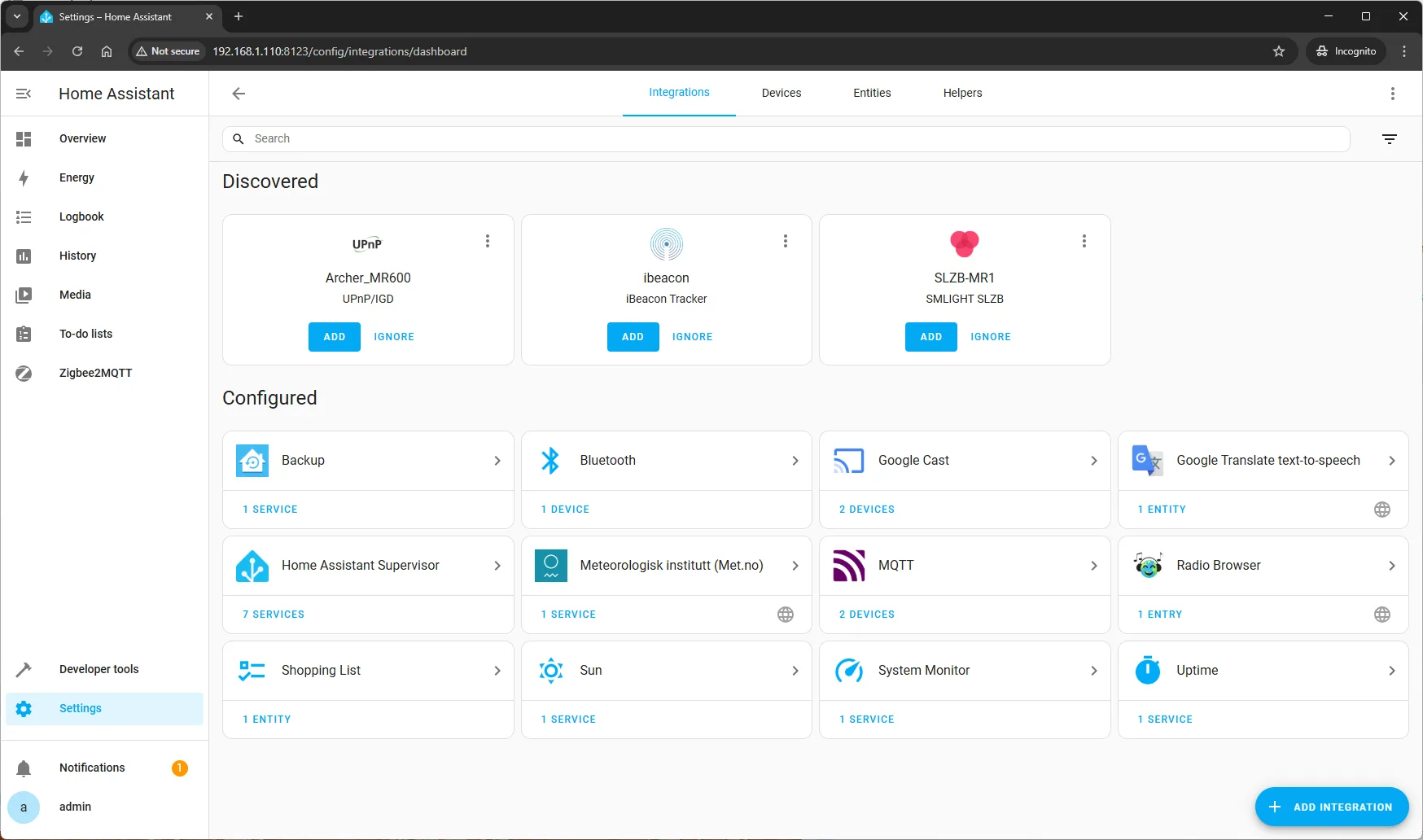1423x840 pixels.
Task: Open the Media browser
Action: point(75,295)
